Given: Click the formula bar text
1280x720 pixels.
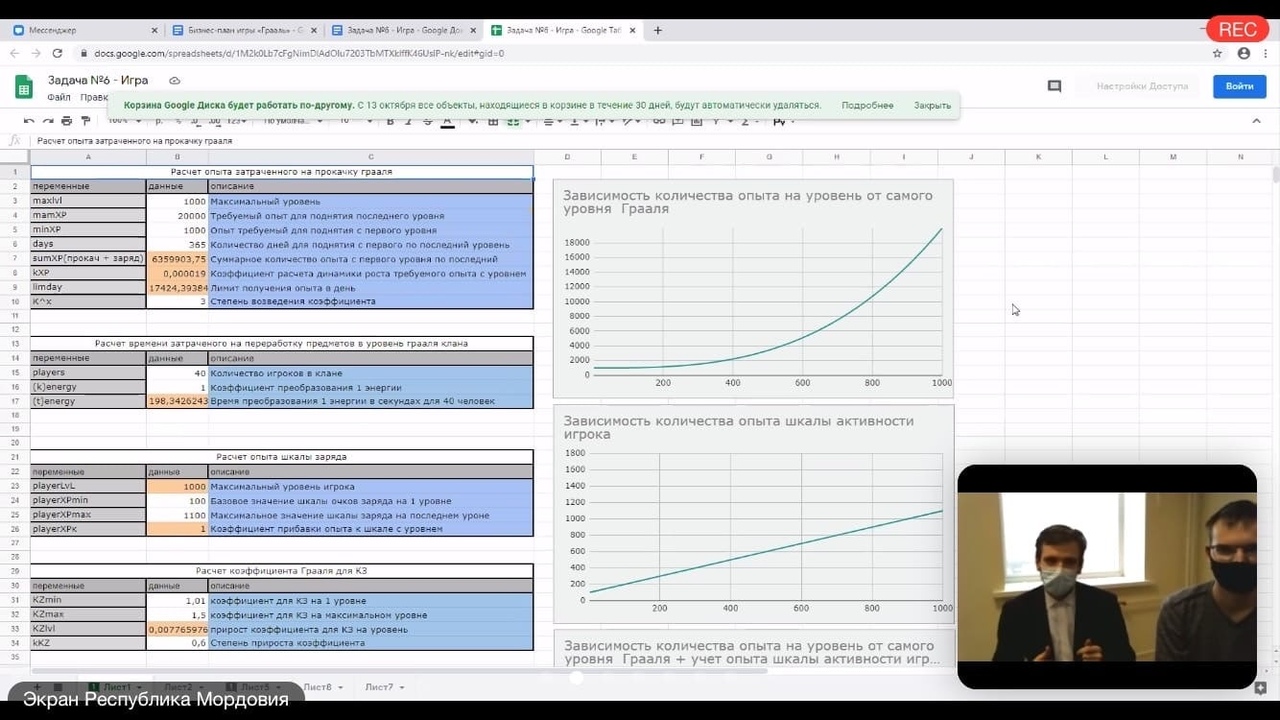Looking at the screenshot, I should (x=134, y=141).
